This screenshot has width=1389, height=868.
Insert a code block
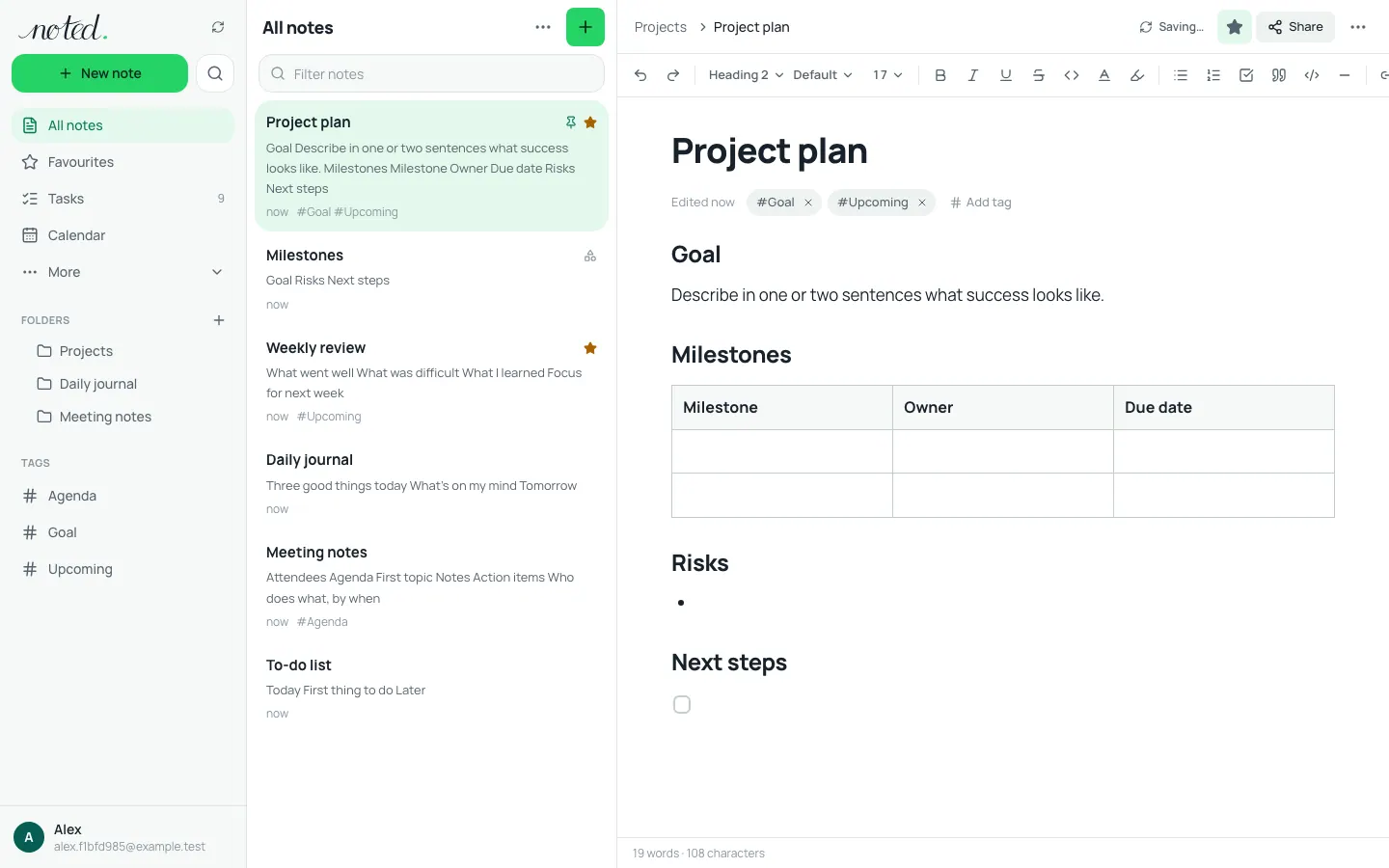pos(1312,75)
